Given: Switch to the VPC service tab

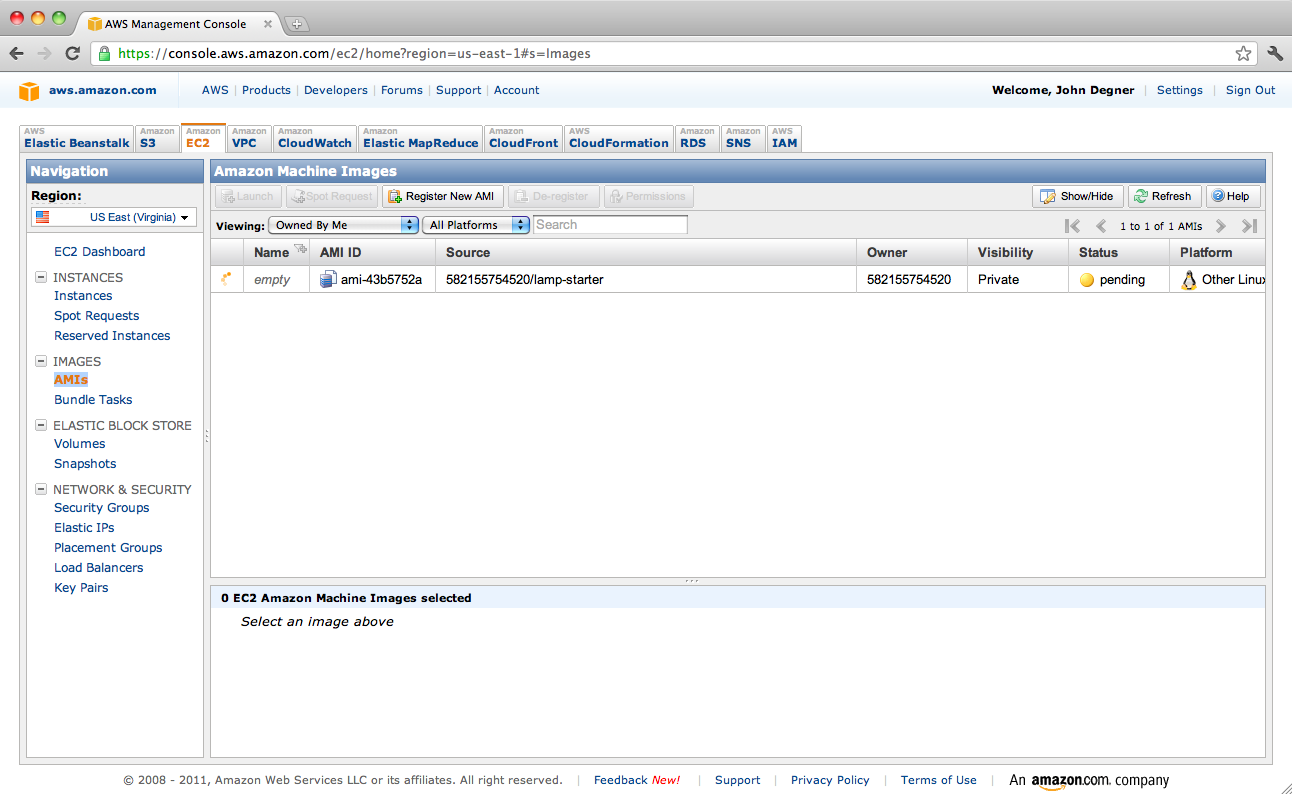Looking at the screenshot, I should 248,138.
